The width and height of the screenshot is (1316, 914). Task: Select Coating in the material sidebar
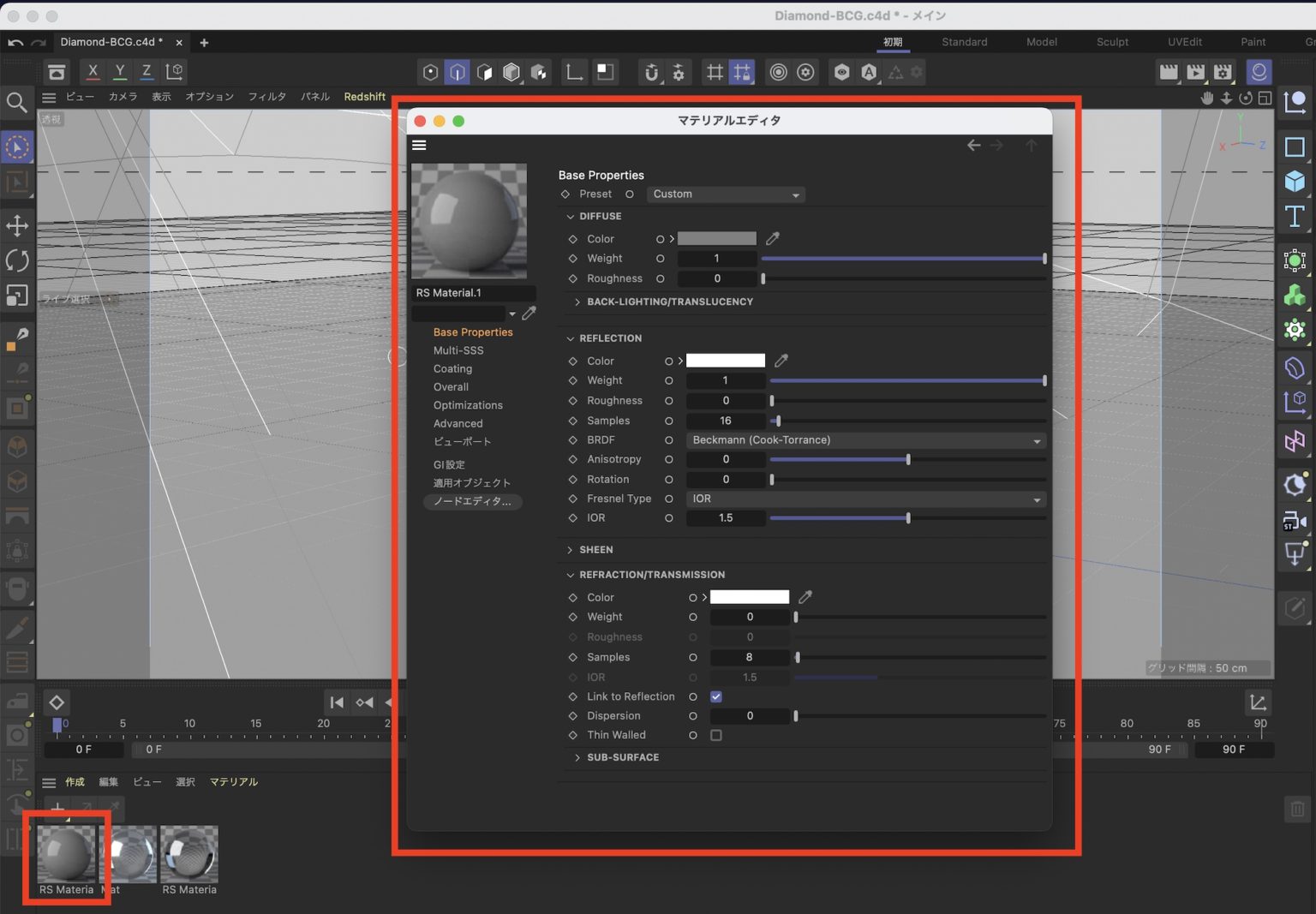click(x=452, y=368)
